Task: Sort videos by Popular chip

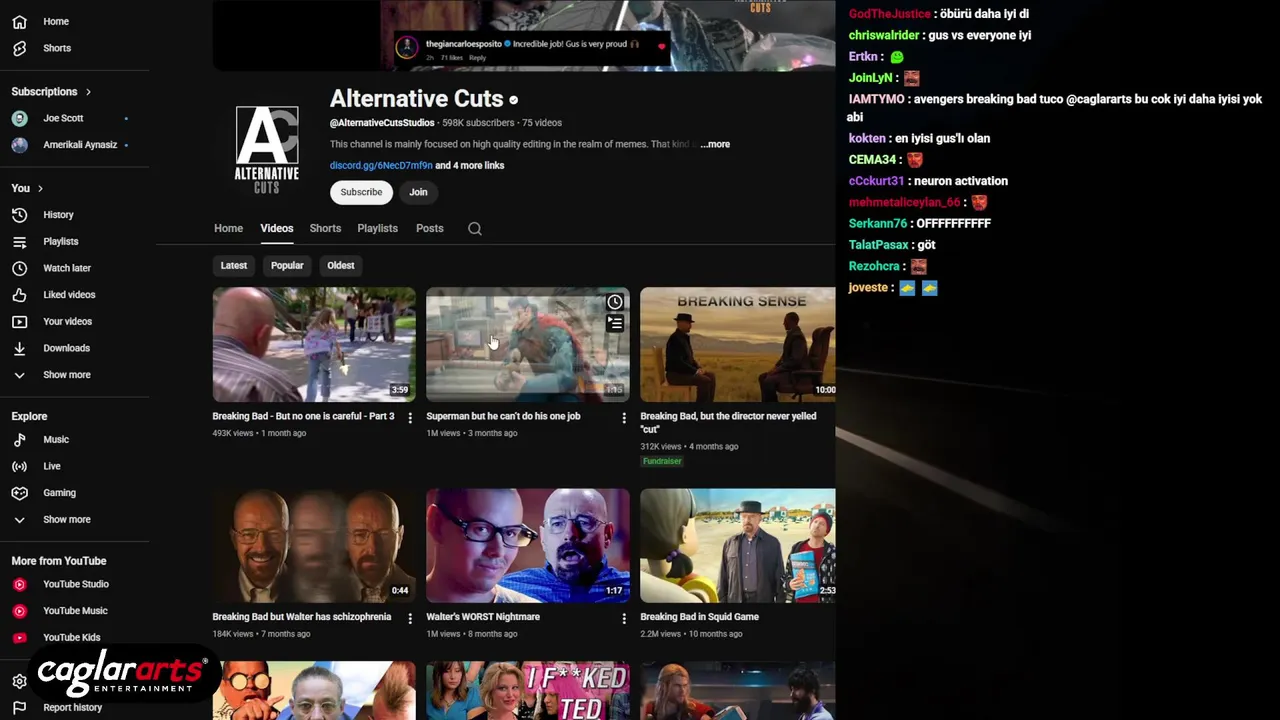Action: (287, 265)
